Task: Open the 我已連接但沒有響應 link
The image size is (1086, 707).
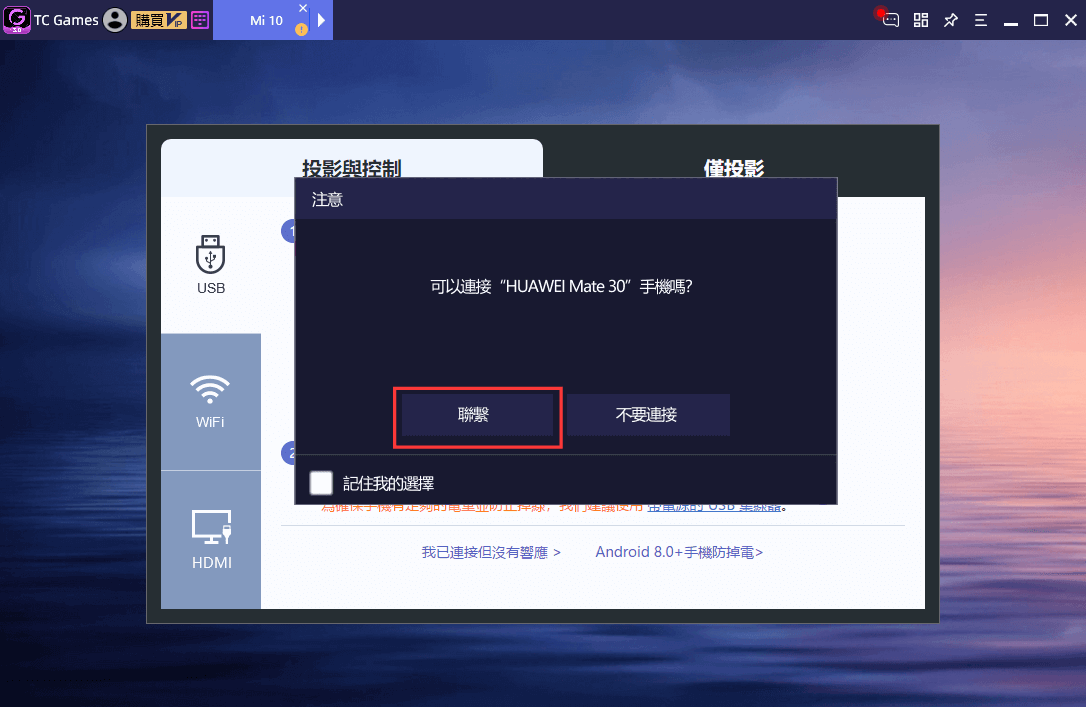Action: pos(491,553)
